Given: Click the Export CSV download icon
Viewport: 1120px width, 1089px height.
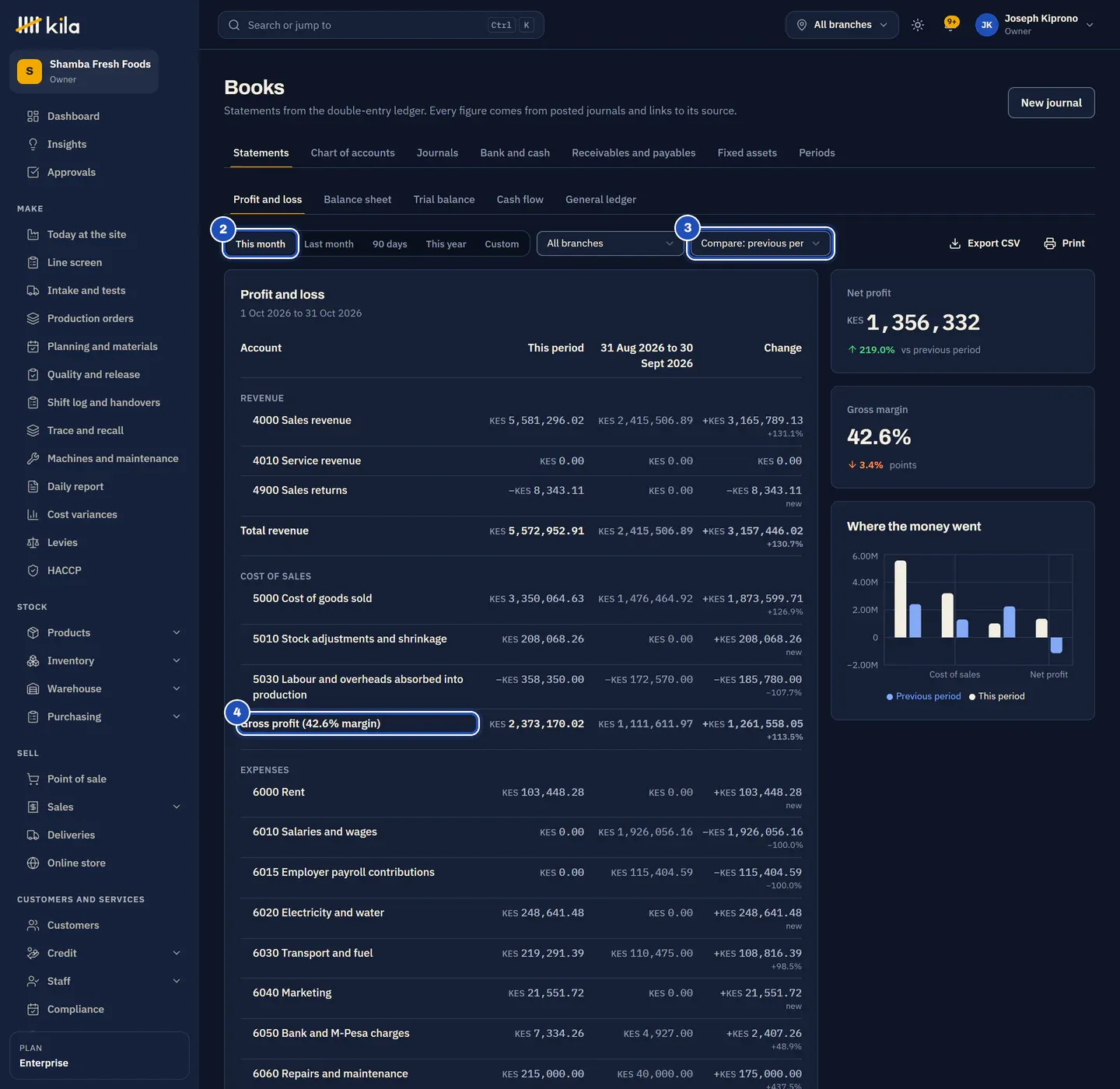Looking at the screenshot, I should tap(955, 243).
